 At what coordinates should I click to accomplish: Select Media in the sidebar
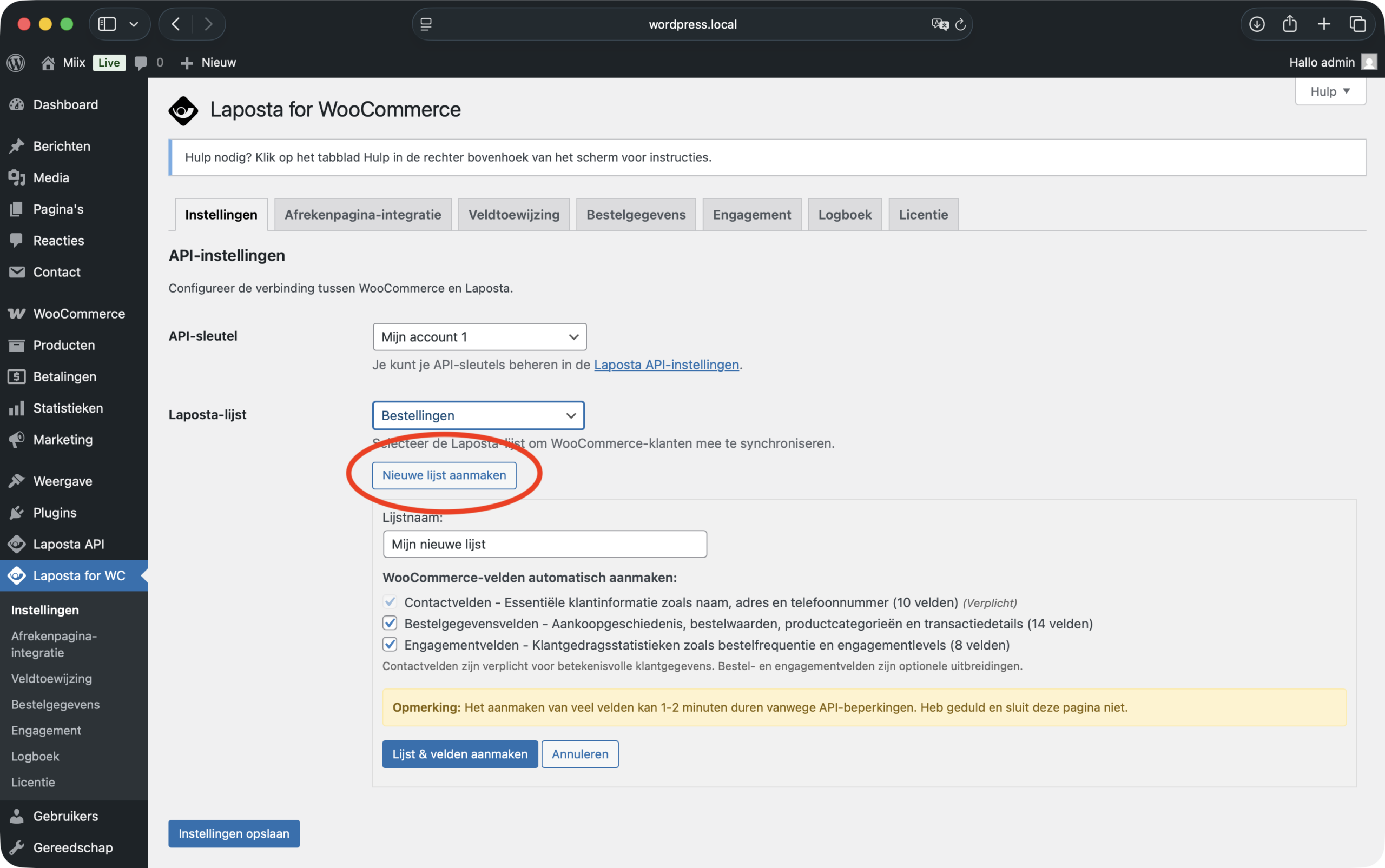coord(51,177)
